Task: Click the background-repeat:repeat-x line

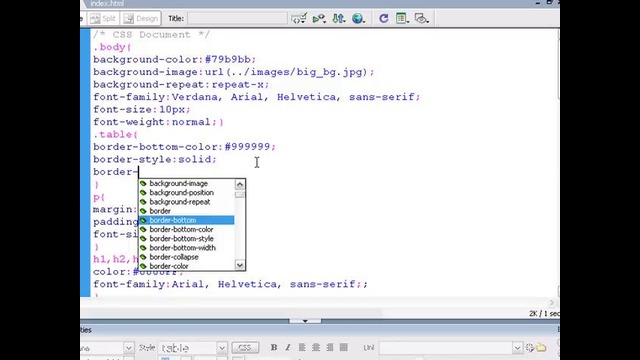Action: click(x=181, y=85)
